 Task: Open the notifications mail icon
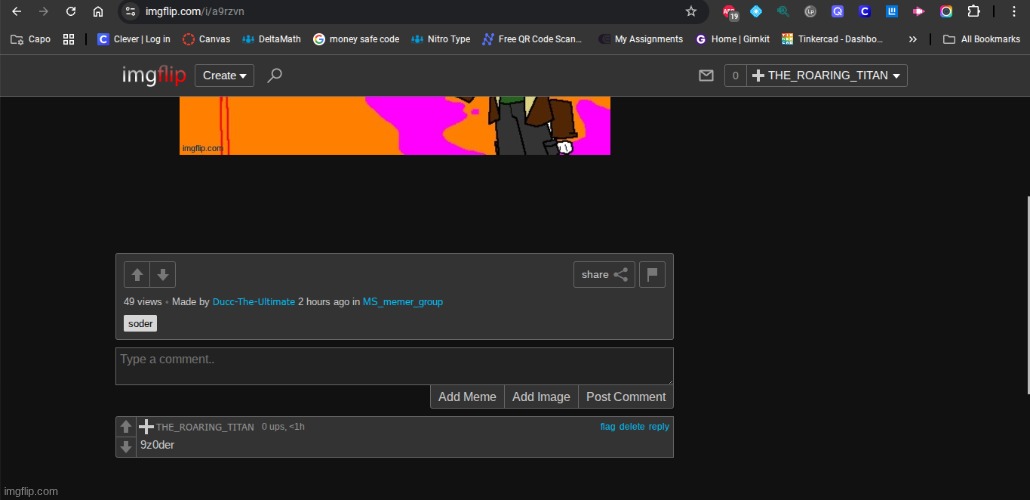click(x=706, y=75)
